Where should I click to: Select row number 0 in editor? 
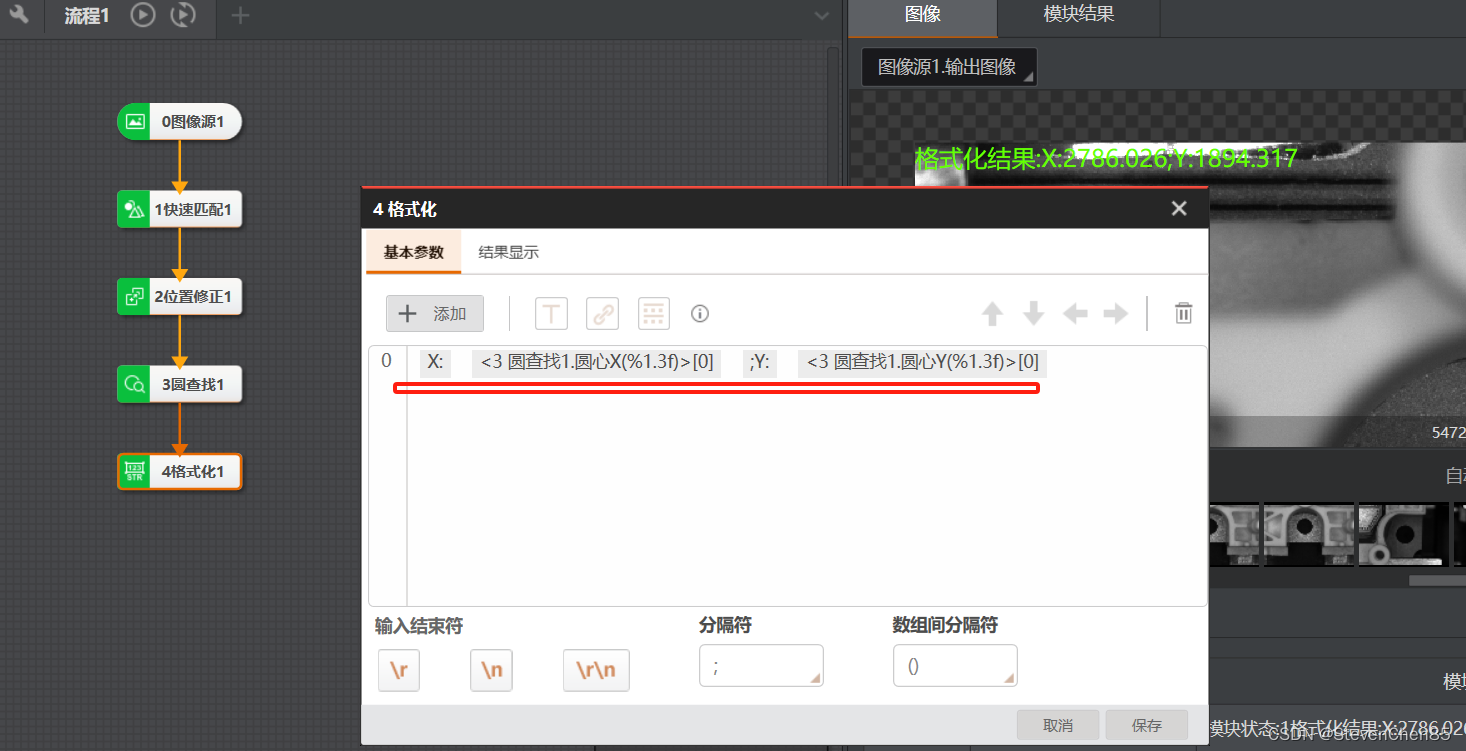click(387, 361)
